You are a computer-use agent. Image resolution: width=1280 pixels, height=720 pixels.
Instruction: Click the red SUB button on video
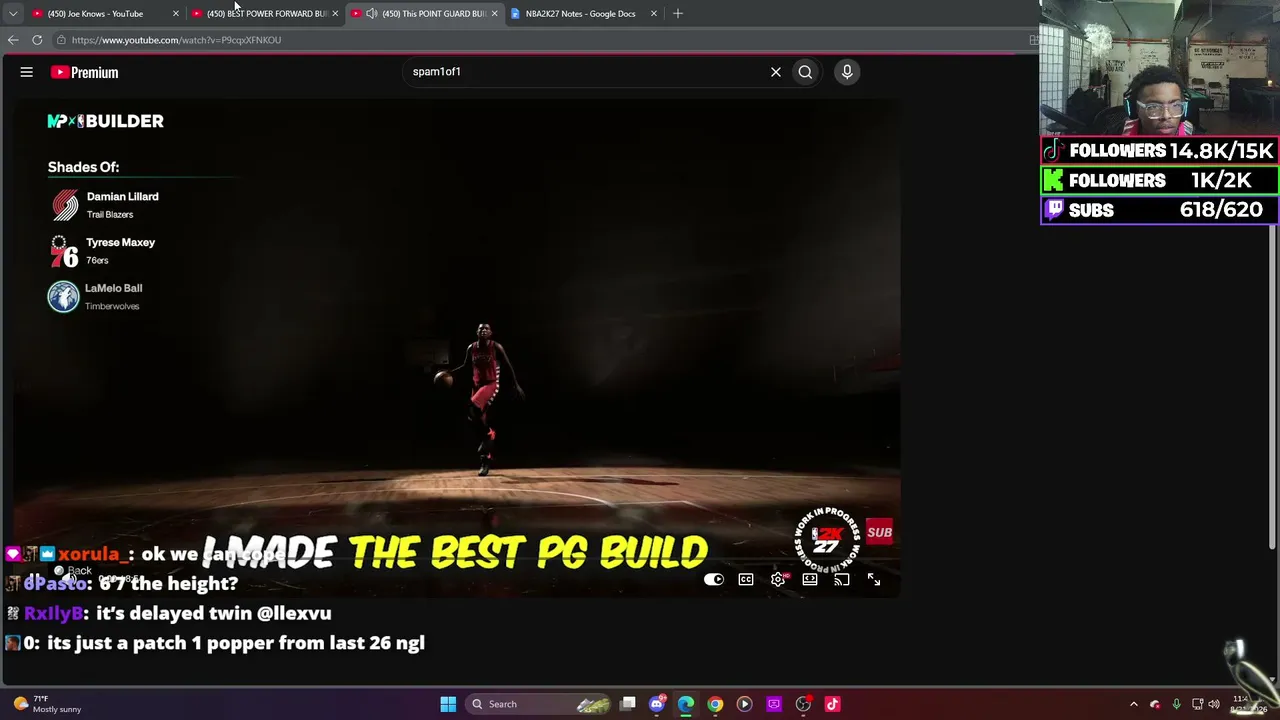(879, 532)
